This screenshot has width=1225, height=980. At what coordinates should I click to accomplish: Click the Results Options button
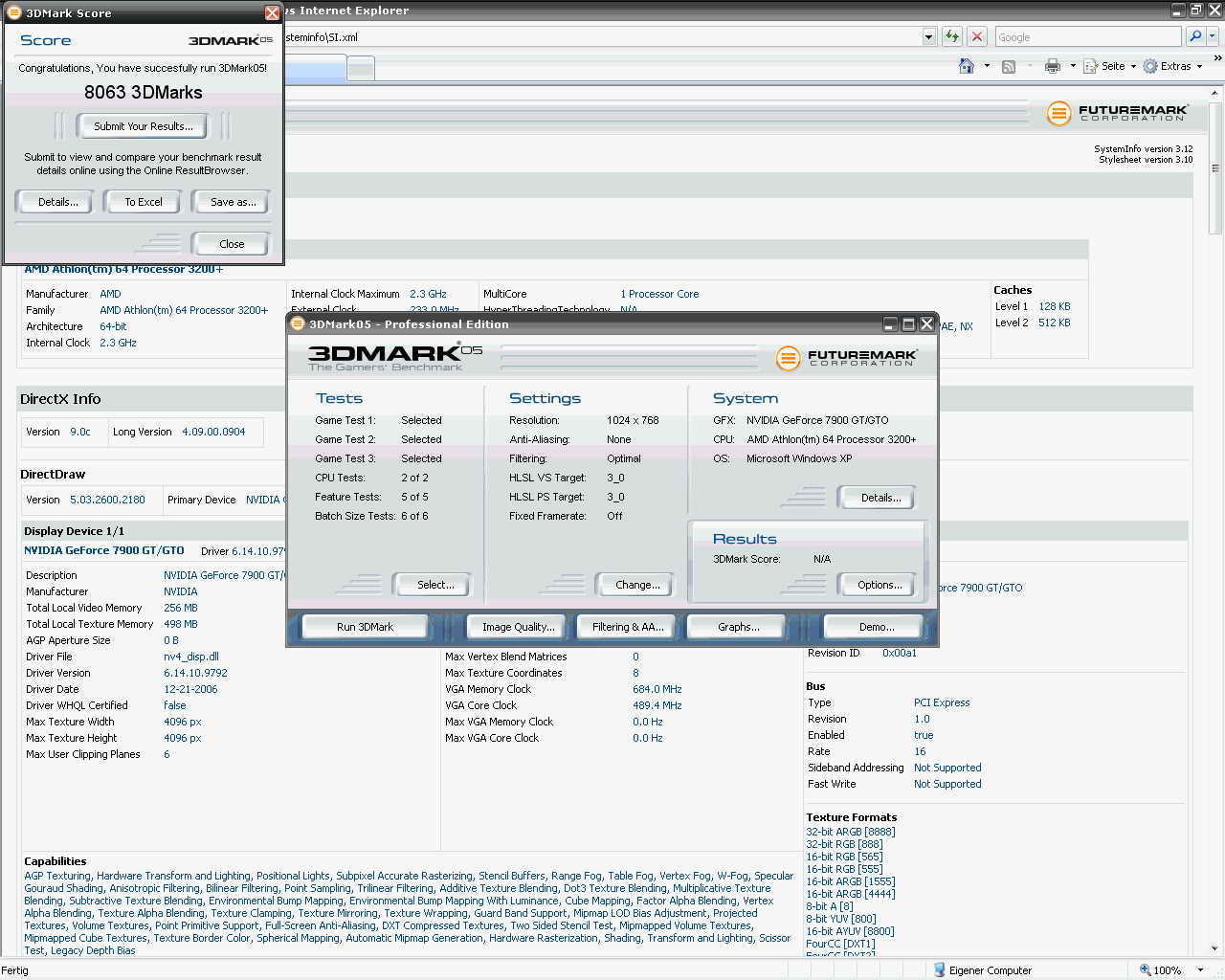(x=880, y=585)
